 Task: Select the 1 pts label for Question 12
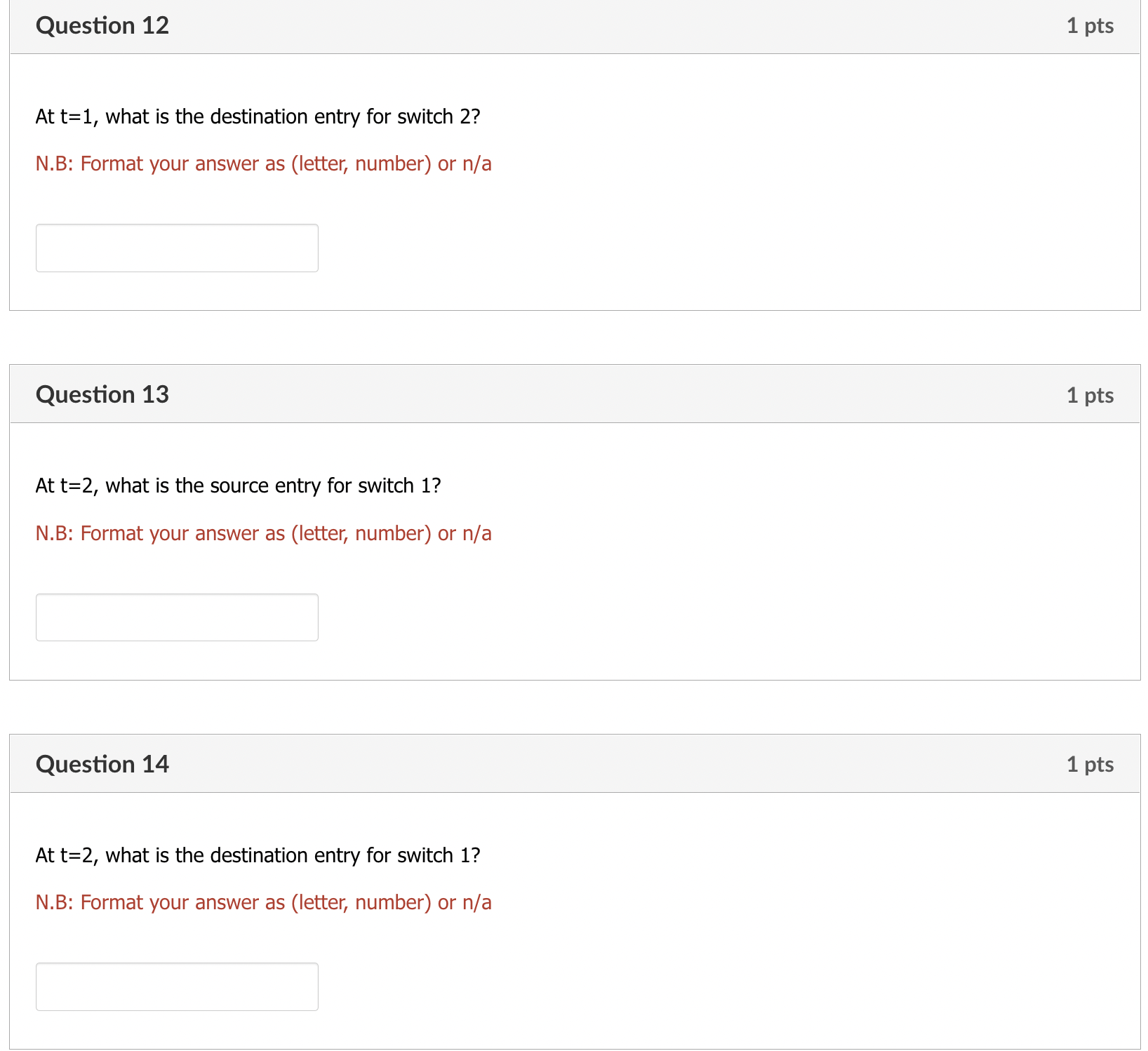click(x=1090, y=25)
